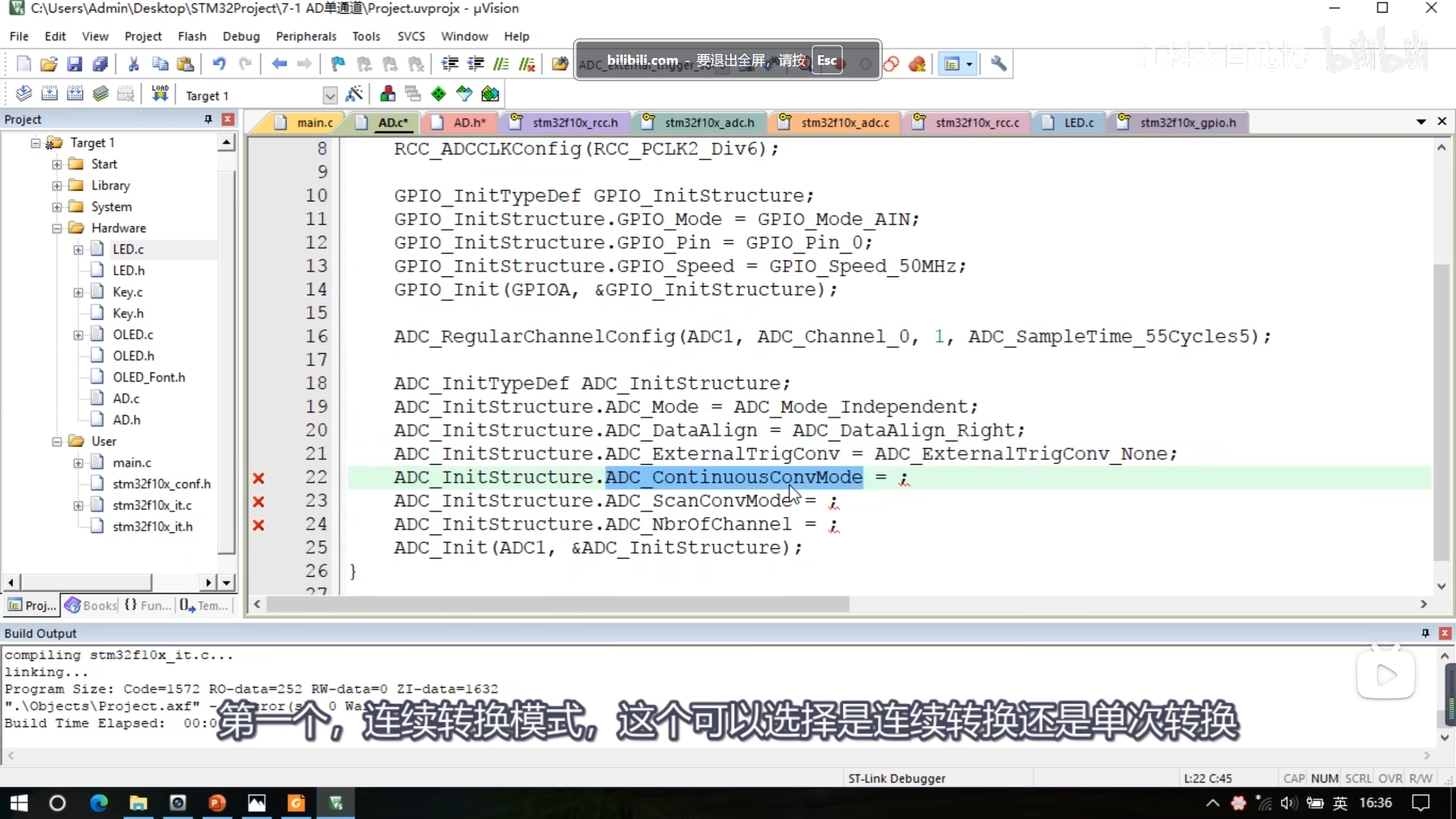The image size is (1456, 819).
Task: Launch Pack Installer icon
Action: coord(490,94)
